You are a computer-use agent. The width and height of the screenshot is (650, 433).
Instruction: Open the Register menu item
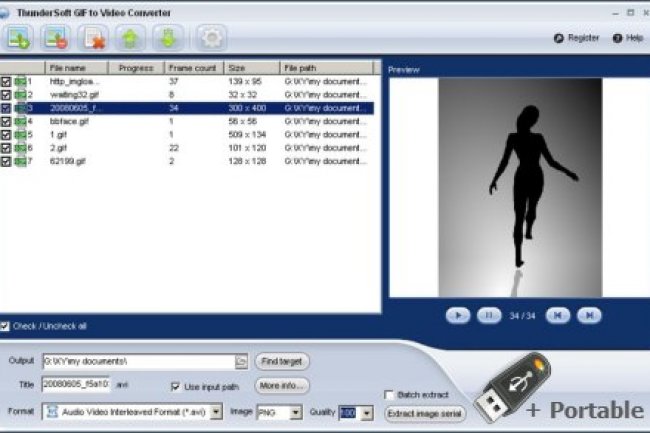pos(577,38)
